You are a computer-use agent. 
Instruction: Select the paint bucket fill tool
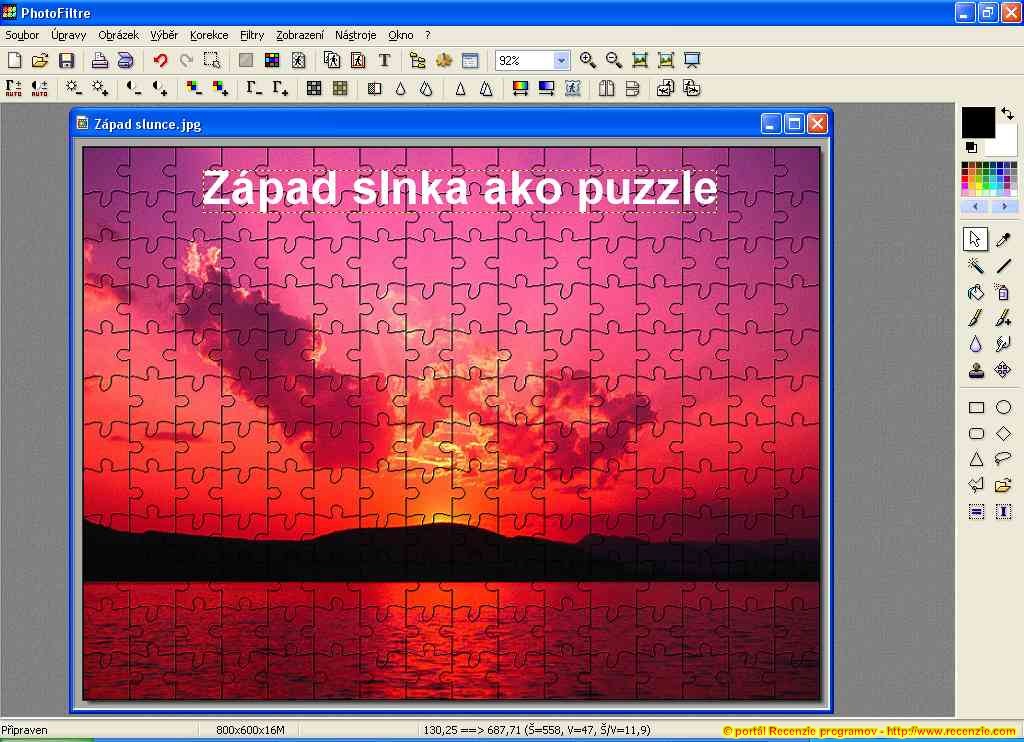[976, 292]
